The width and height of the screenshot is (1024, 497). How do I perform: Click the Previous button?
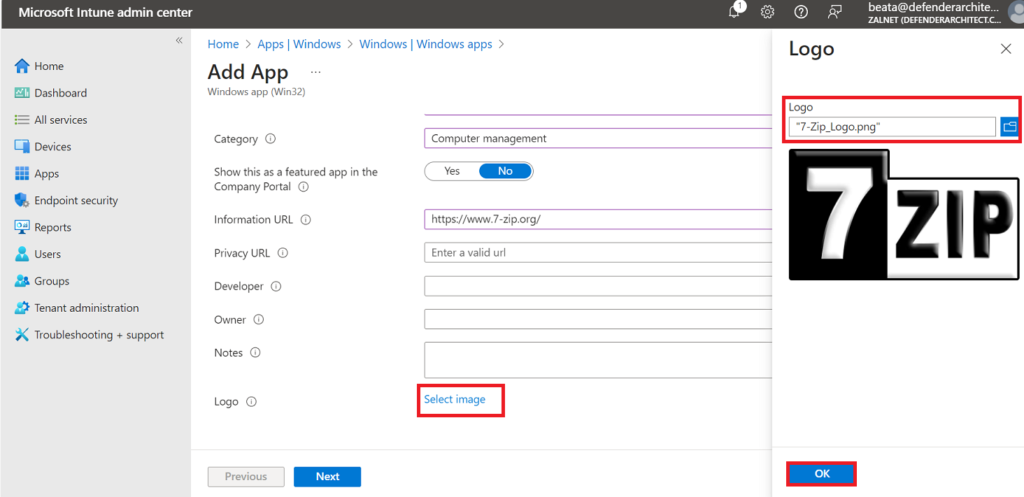[x=246, y=477]
